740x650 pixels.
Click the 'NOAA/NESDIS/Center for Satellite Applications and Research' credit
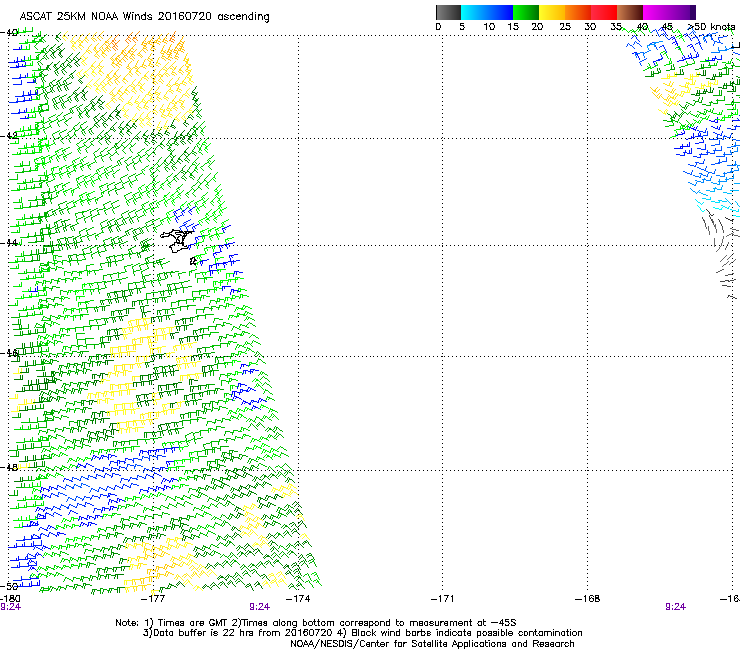coord(432,644)
